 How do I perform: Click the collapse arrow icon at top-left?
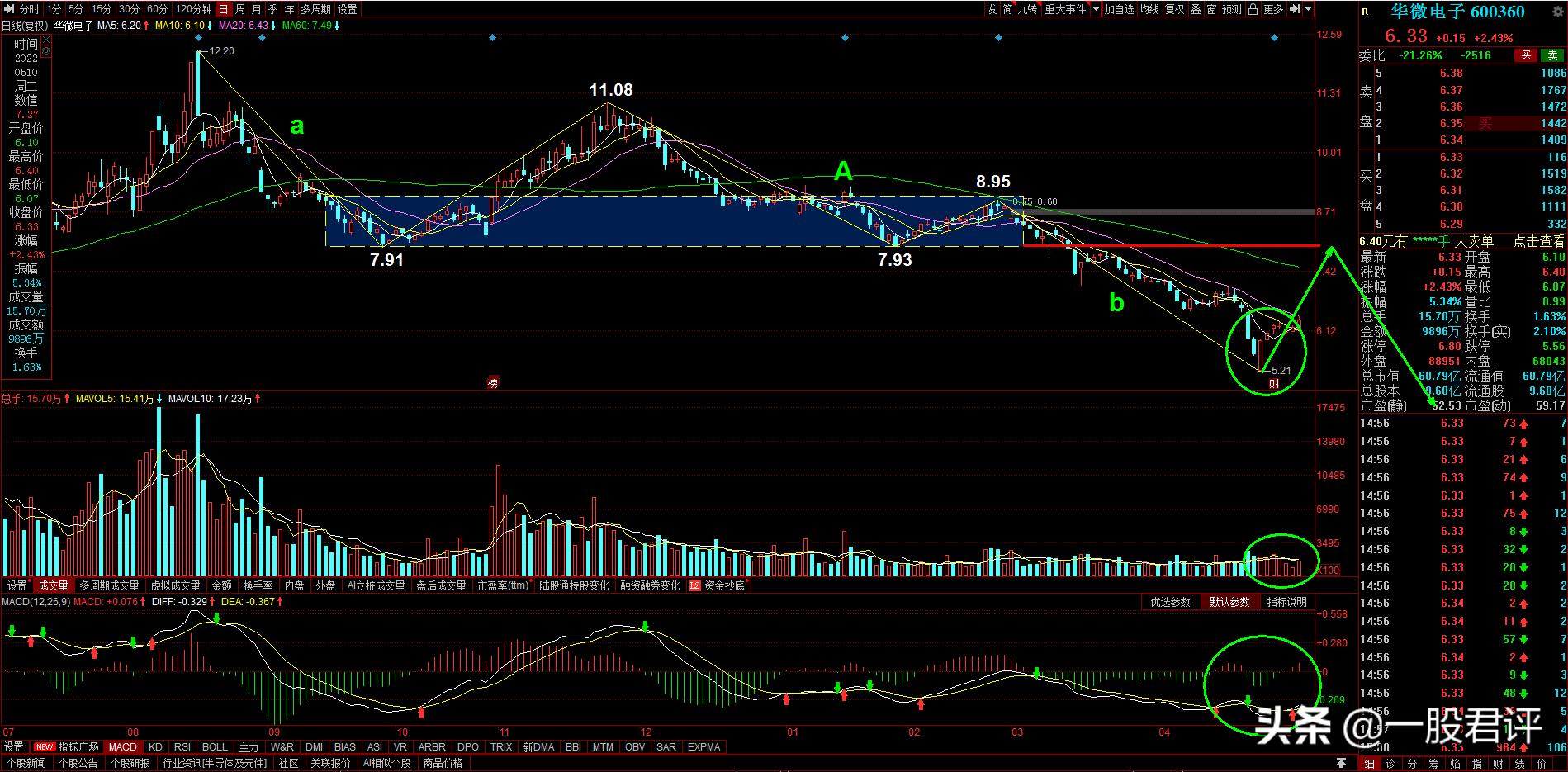8,9
